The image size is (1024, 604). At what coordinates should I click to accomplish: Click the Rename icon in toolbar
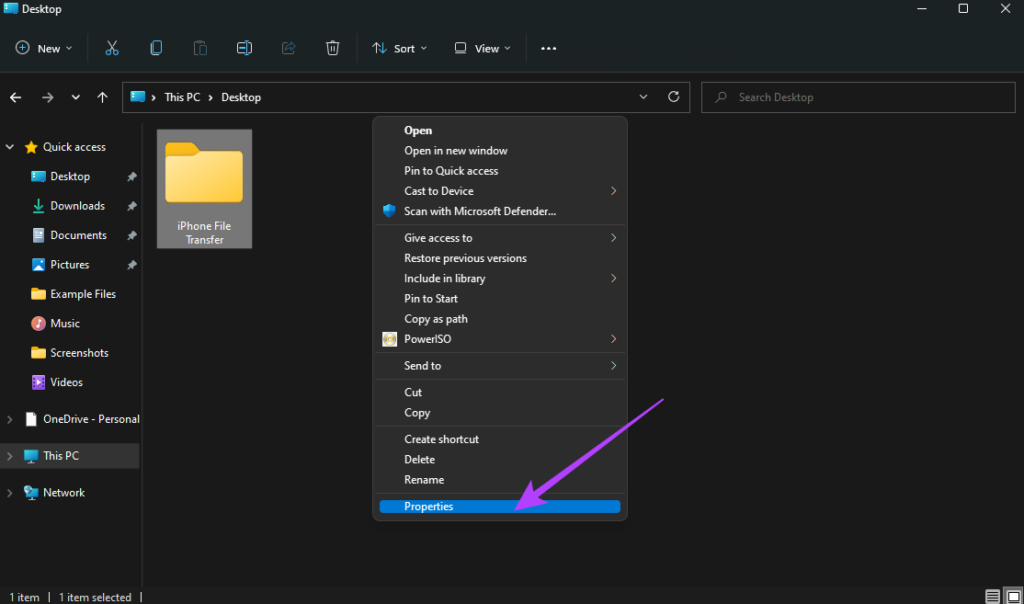point(244,48)
